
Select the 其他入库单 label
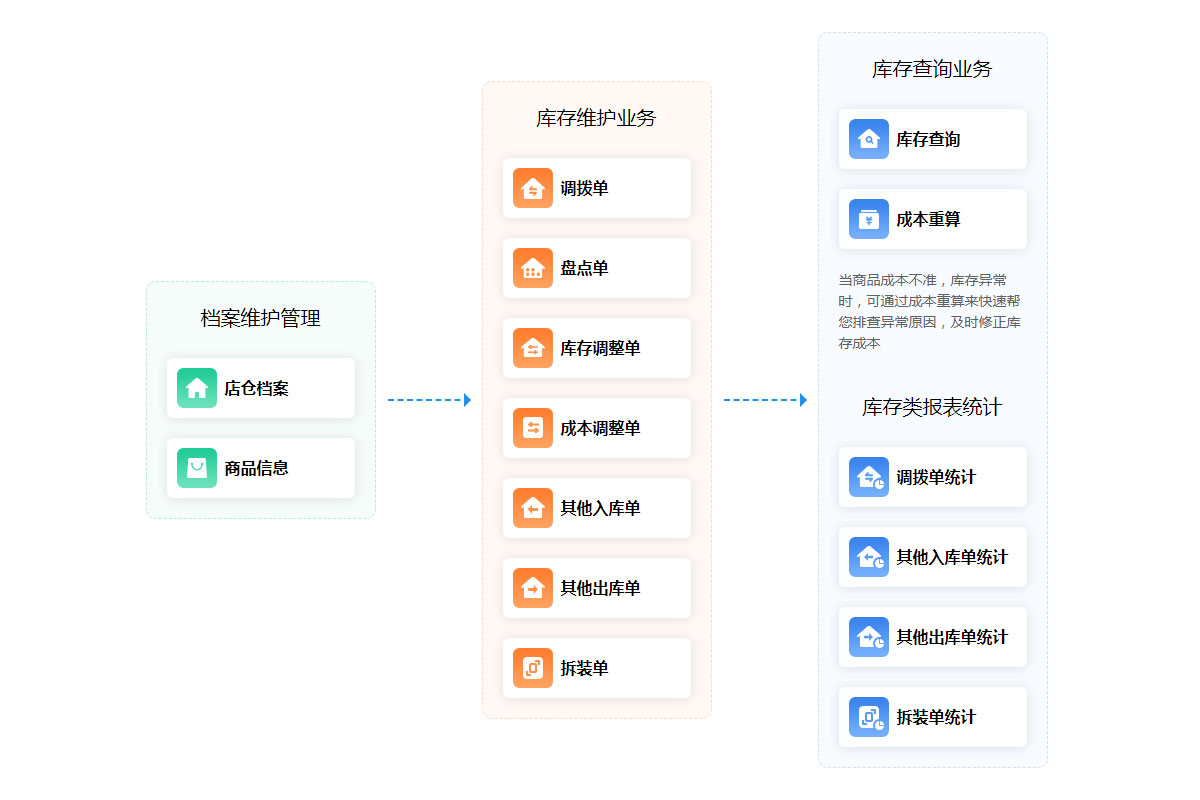[600, 508]
